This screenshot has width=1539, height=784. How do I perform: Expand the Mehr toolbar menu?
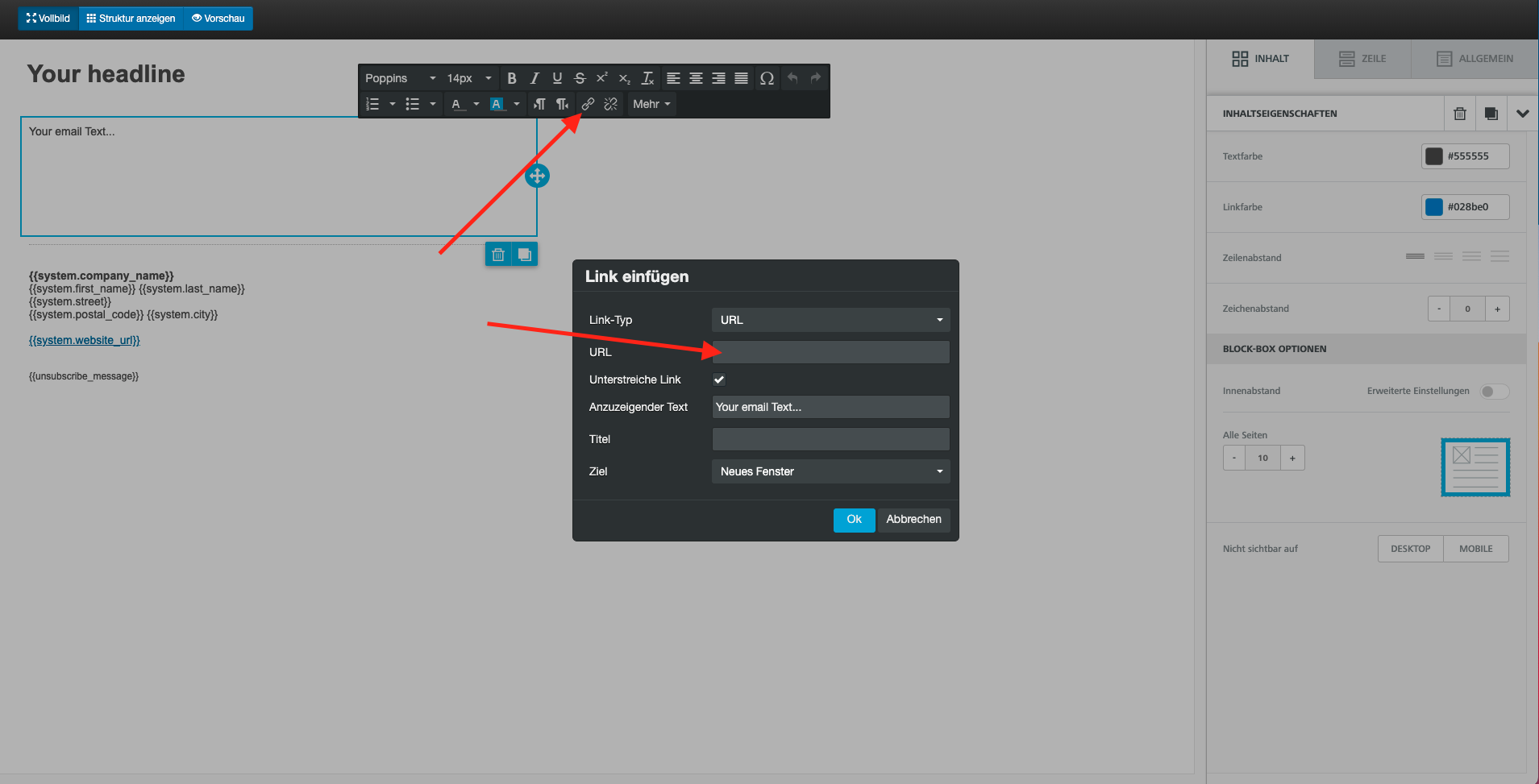click(x=651, y=104)
